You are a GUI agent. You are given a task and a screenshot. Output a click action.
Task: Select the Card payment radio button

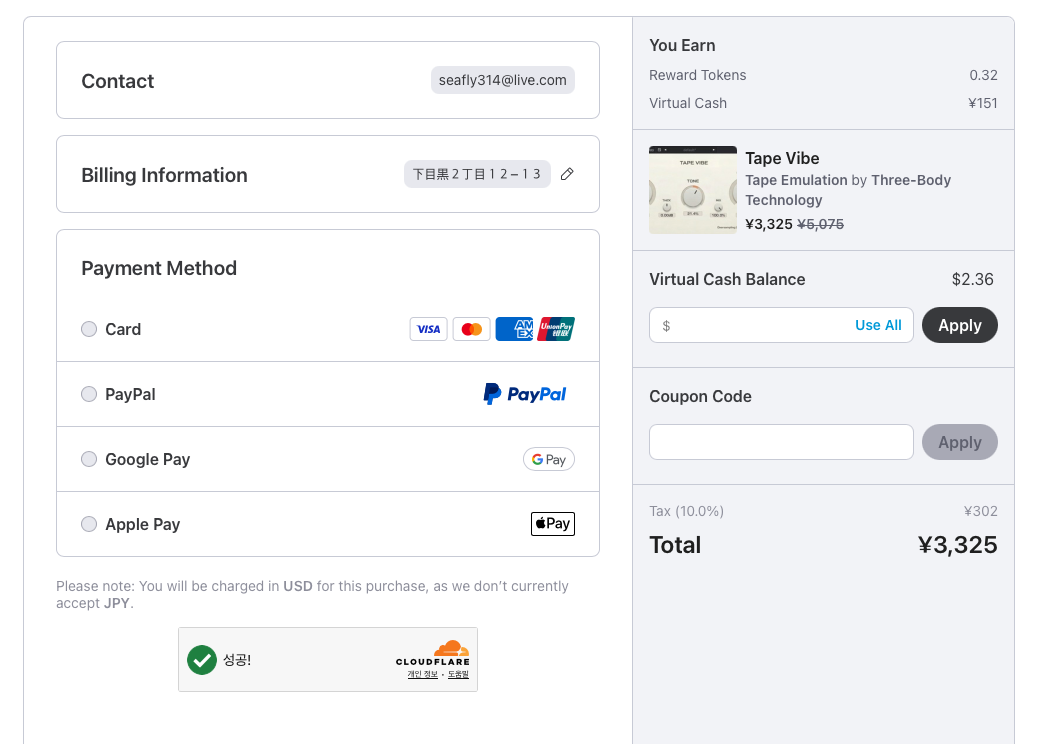coord(89,329)
